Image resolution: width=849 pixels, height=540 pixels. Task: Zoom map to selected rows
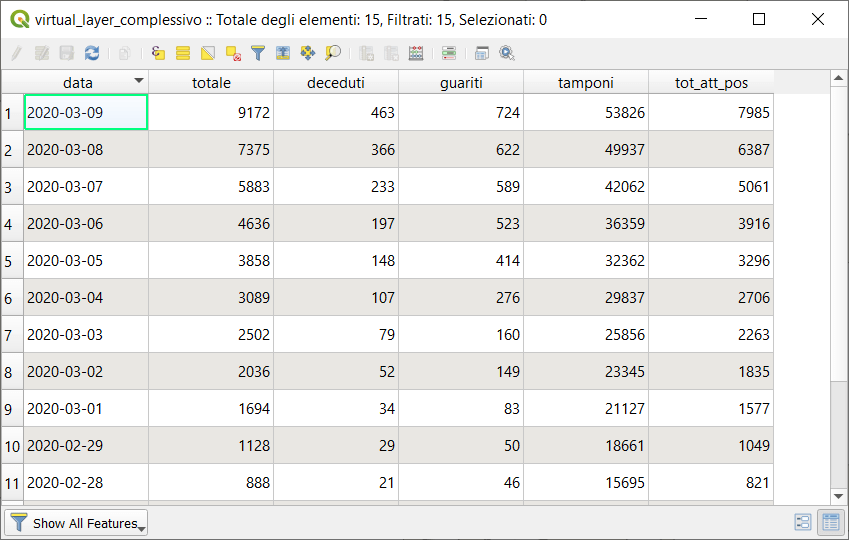pos(333,53)
